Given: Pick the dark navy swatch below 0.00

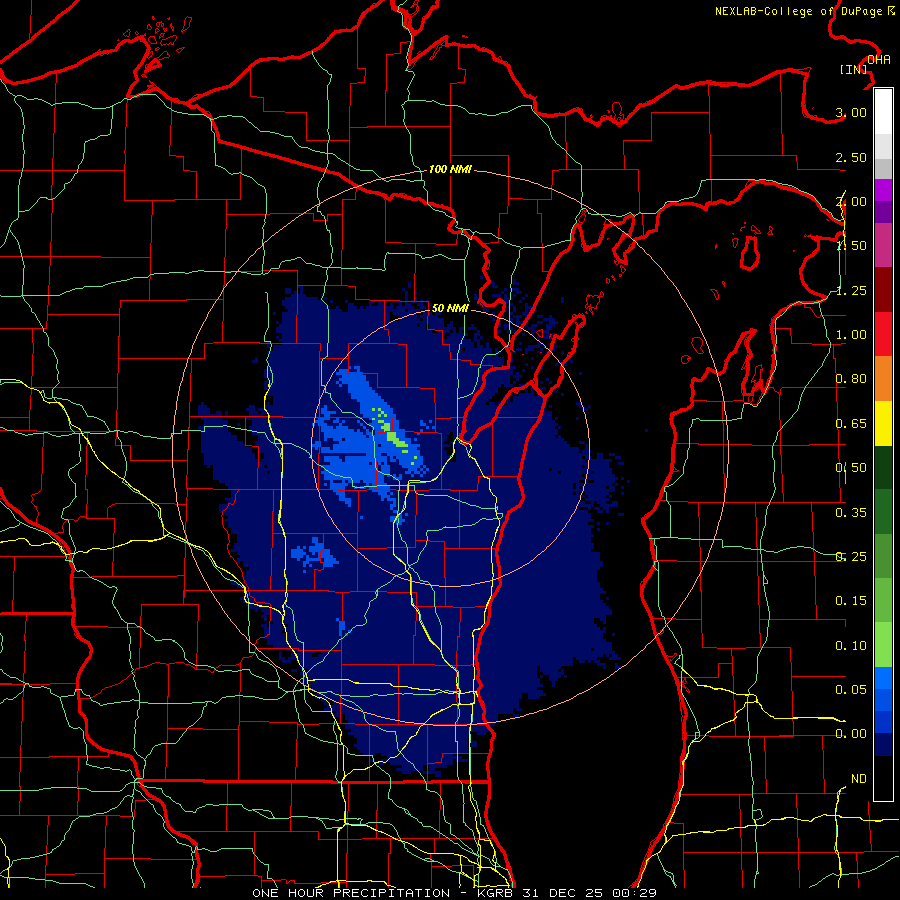Looking at the screenshot, I should 883,745.
